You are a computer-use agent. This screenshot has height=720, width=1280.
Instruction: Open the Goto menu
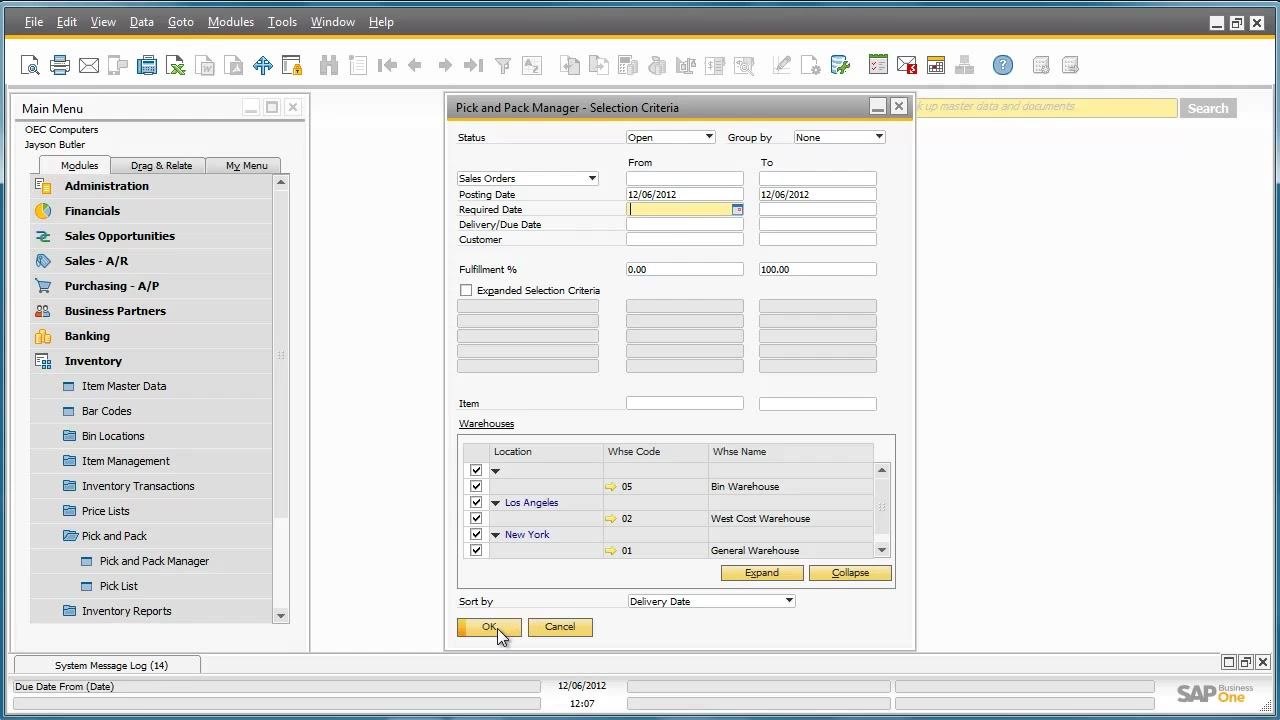181,22
